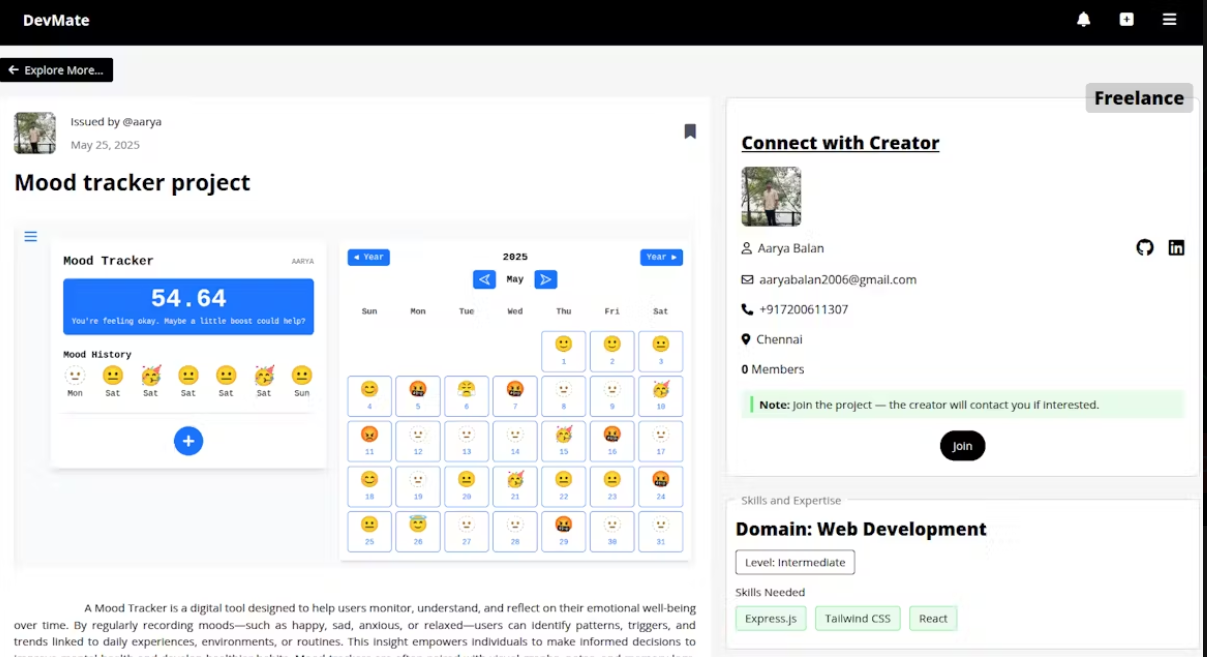Viewport: 1207px width, 657px height.
Task: Open creator's LinkedIn profile icon
Action: 1176,247
